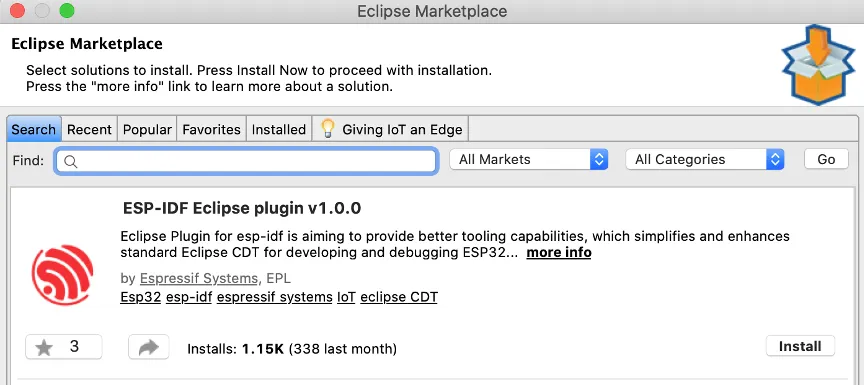The height and width of the screenshot is (385, 864).
Task: Open the Popular tab
Action: coord(147,129)
